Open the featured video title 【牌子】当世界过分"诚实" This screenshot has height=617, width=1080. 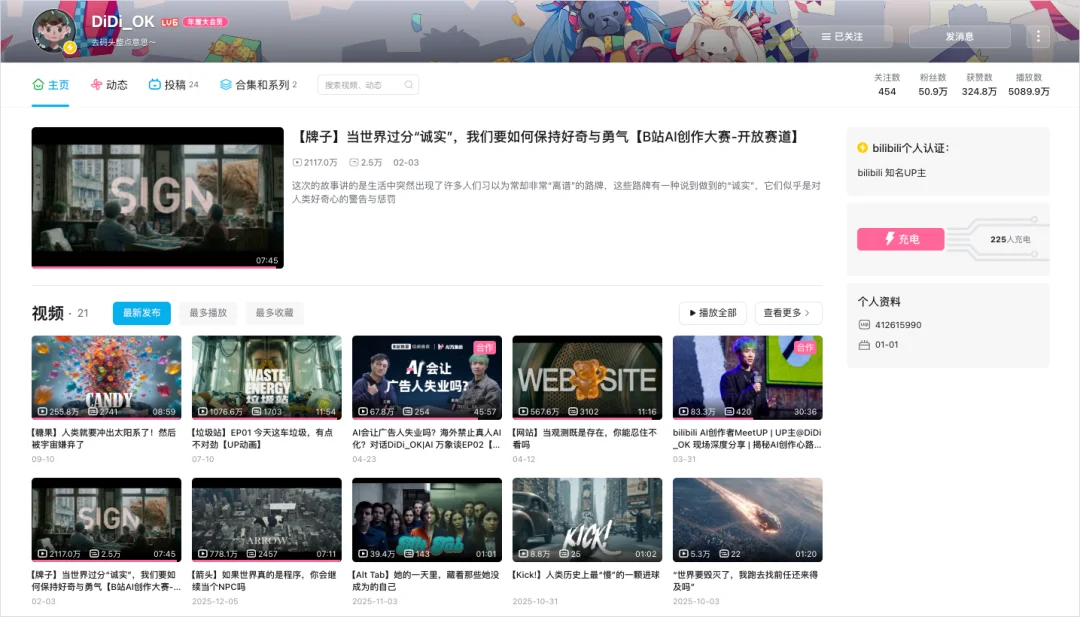point(548,137)
